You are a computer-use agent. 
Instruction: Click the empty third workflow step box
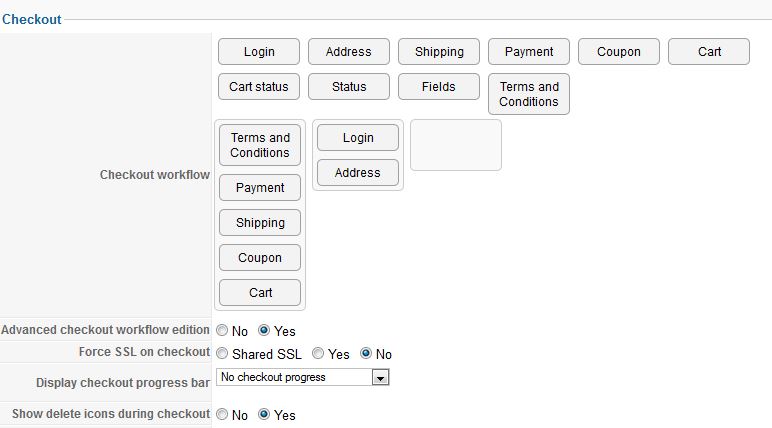(456, 145)
